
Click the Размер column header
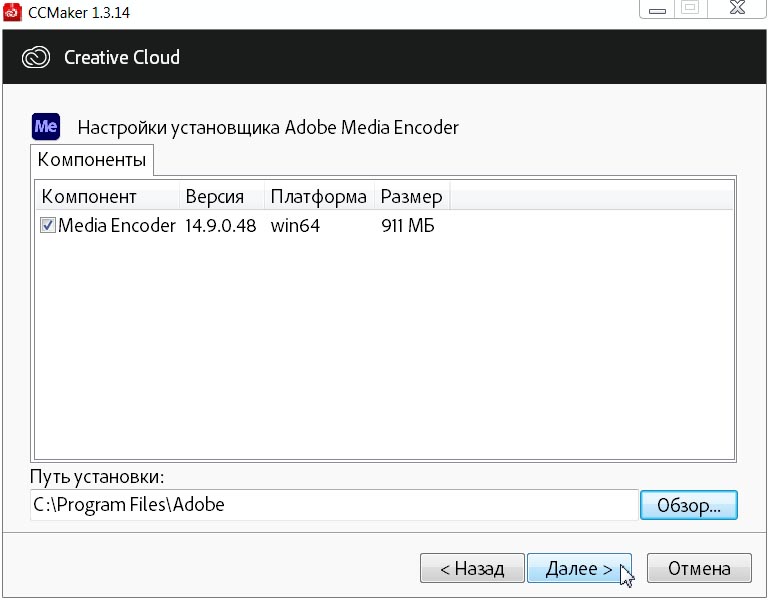pos(412,196)
